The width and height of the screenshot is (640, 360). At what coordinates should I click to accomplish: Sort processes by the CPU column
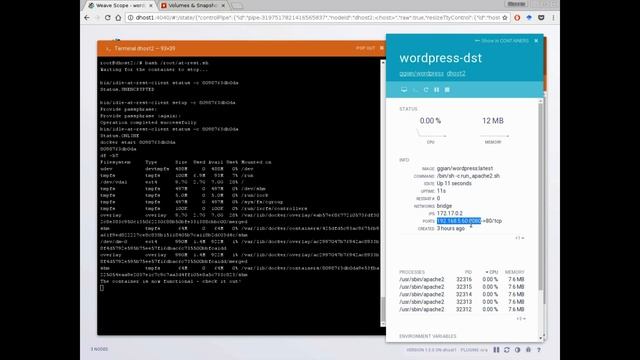tap(491, 272)
